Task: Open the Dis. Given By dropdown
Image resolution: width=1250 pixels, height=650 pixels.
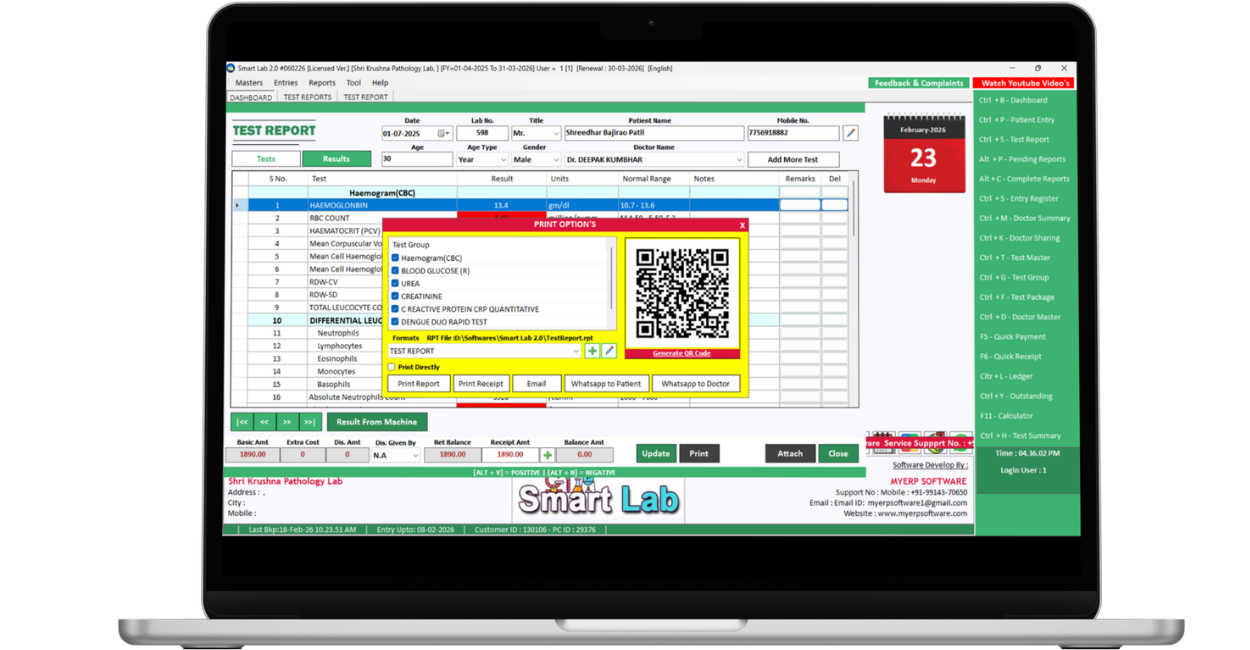Action: tap(415, 455)
